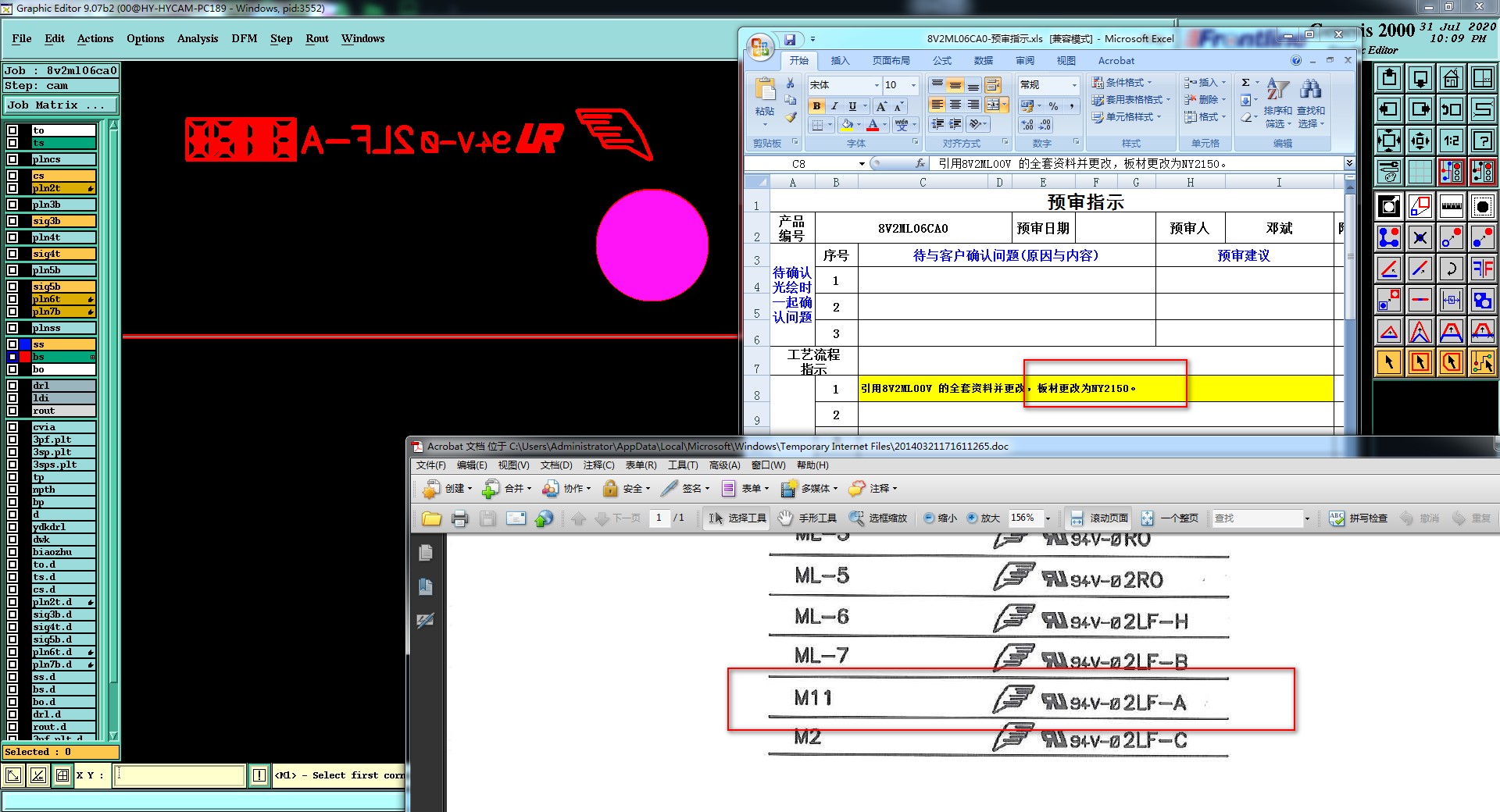The image size is (1500, 812).
Task: Toggle visibility checkbox for layer sig4t
Action: [12, 254]
